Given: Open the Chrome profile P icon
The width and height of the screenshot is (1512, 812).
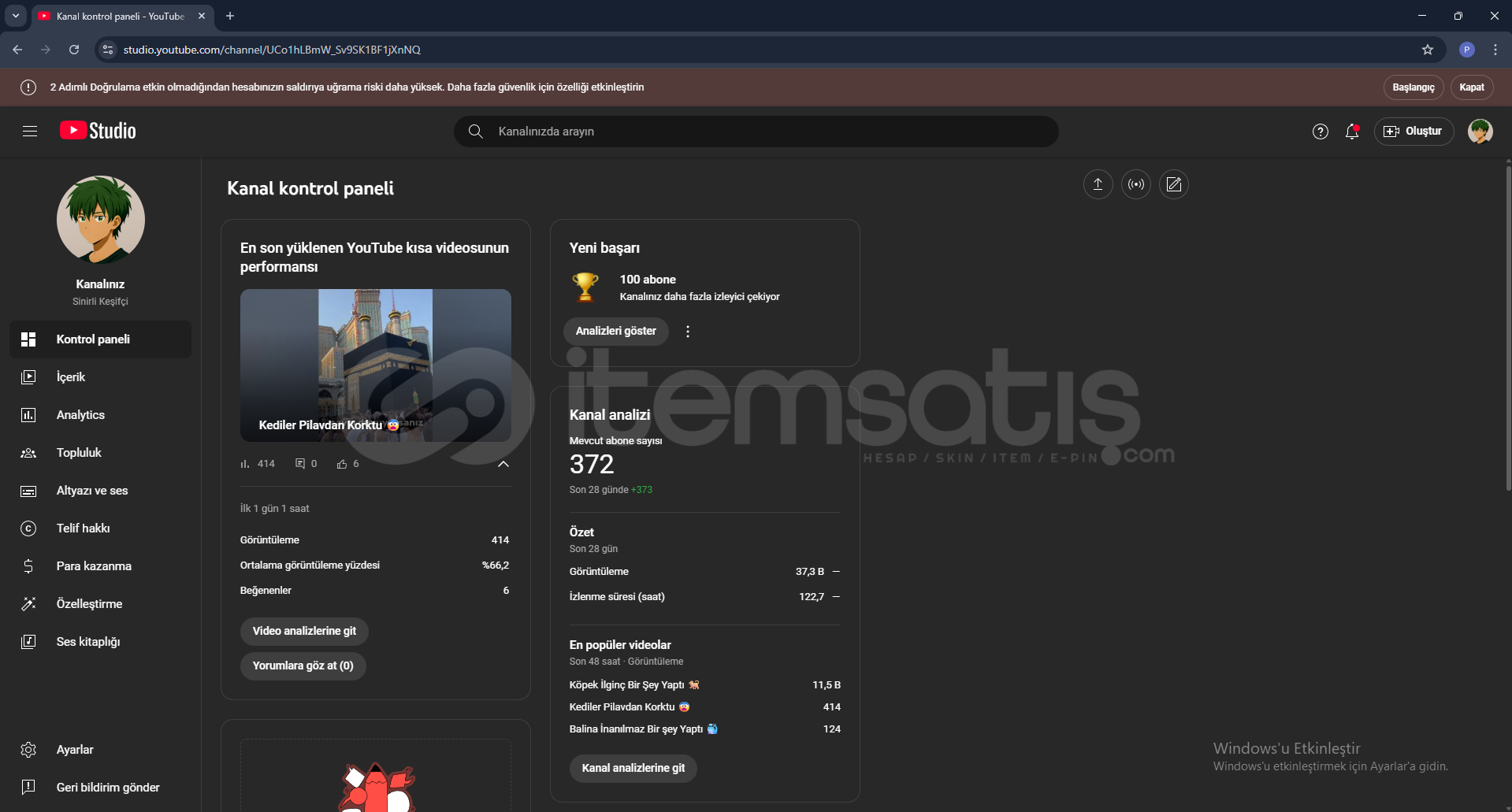Looking at the screenshot, I should click(x=1467, y=50).
